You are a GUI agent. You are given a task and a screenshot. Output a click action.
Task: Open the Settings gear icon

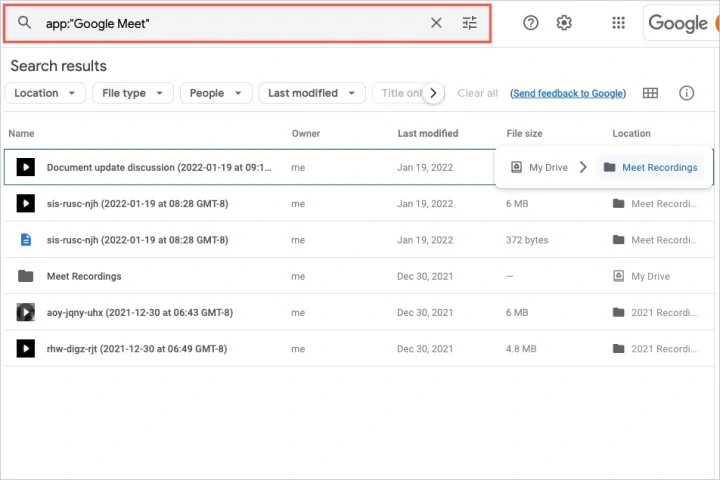pos(564,23)
